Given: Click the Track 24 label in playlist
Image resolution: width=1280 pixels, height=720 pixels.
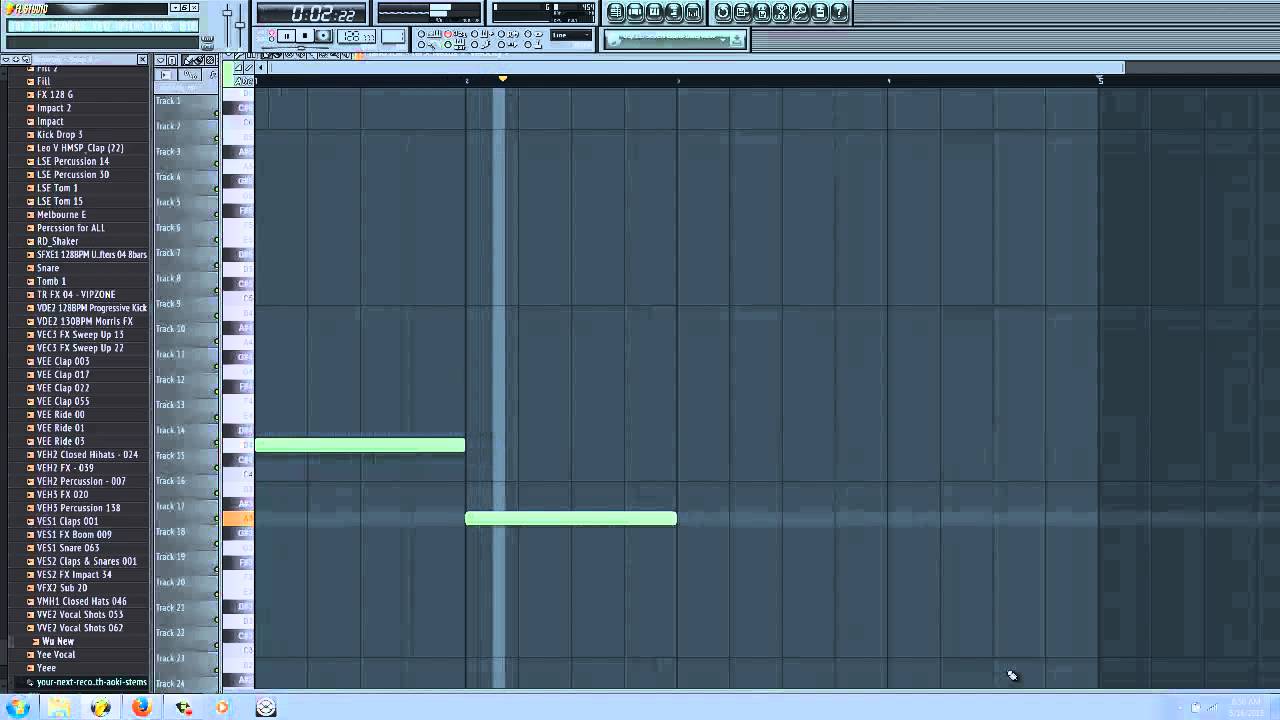Looking at the screenshot, I should tap(170, 684).
